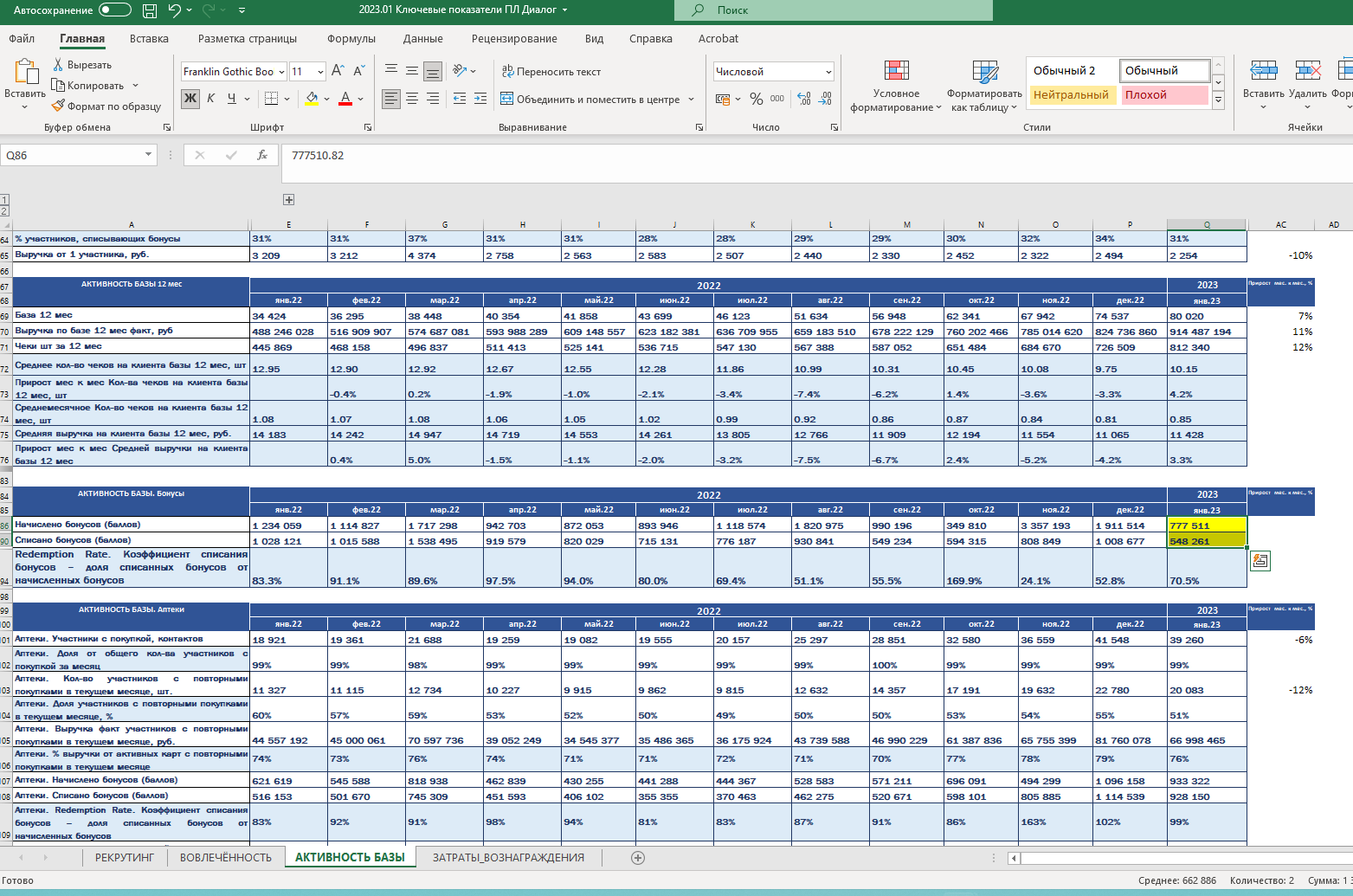
Task: Click Объединить и поместить в центре
Action: tap(597, 100)
